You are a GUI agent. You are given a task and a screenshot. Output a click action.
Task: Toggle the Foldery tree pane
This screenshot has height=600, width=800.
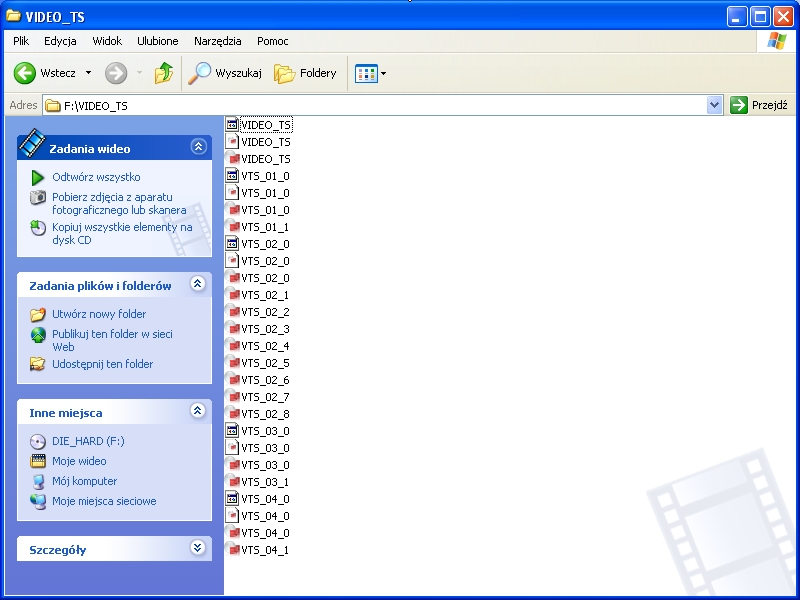point(305,73)
